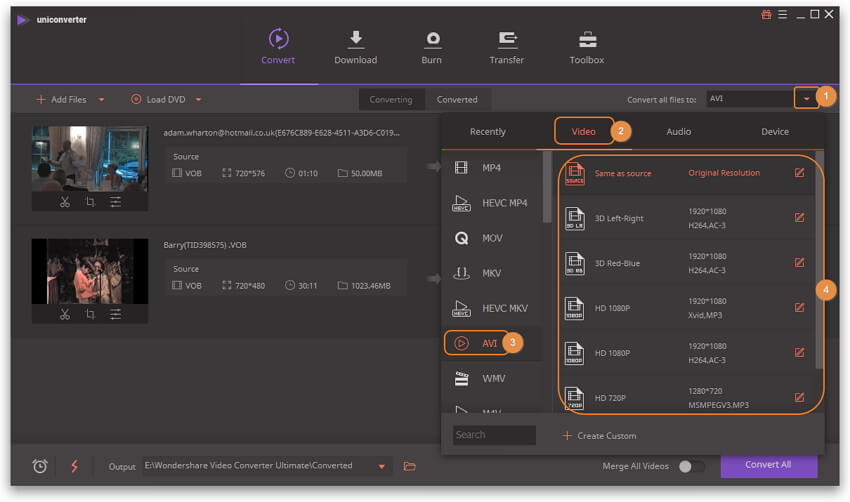This screenshot has height=502, width=850.
Task: Click the trim scissors icon under first video
Action: pos(65,202)
